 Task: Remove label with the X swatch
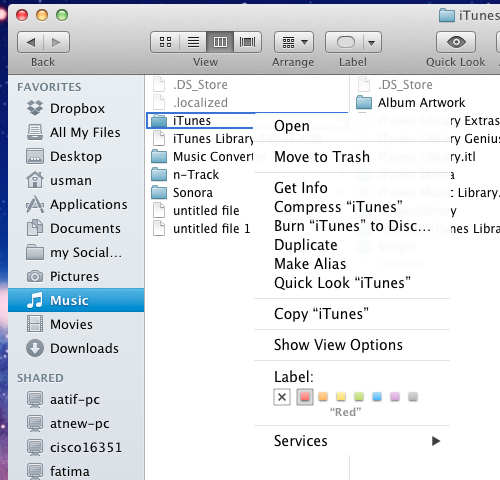point(282,397)
